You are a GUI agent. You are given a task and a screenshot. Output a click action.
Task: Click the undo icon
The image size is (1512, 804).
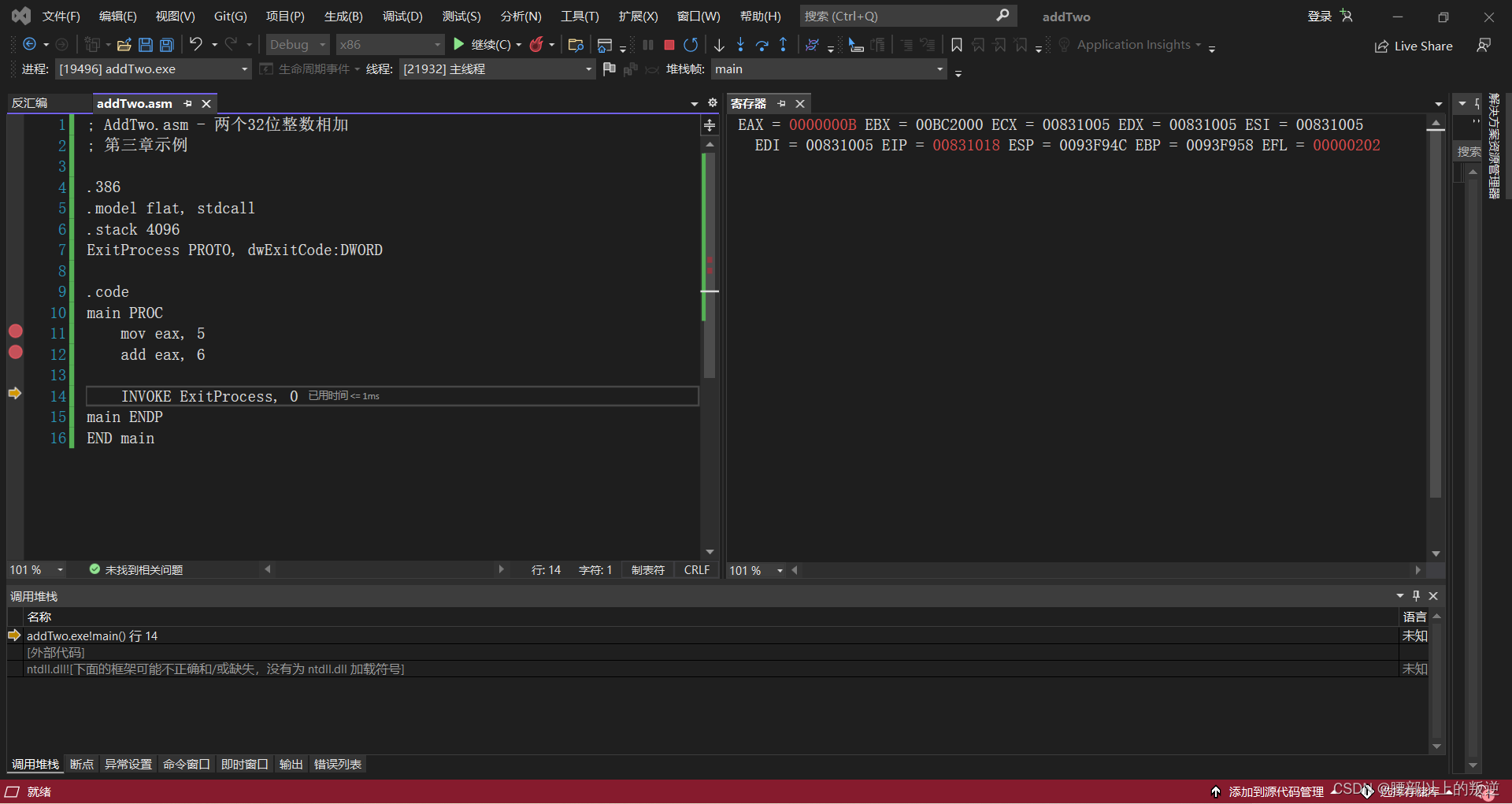[196, 44]
